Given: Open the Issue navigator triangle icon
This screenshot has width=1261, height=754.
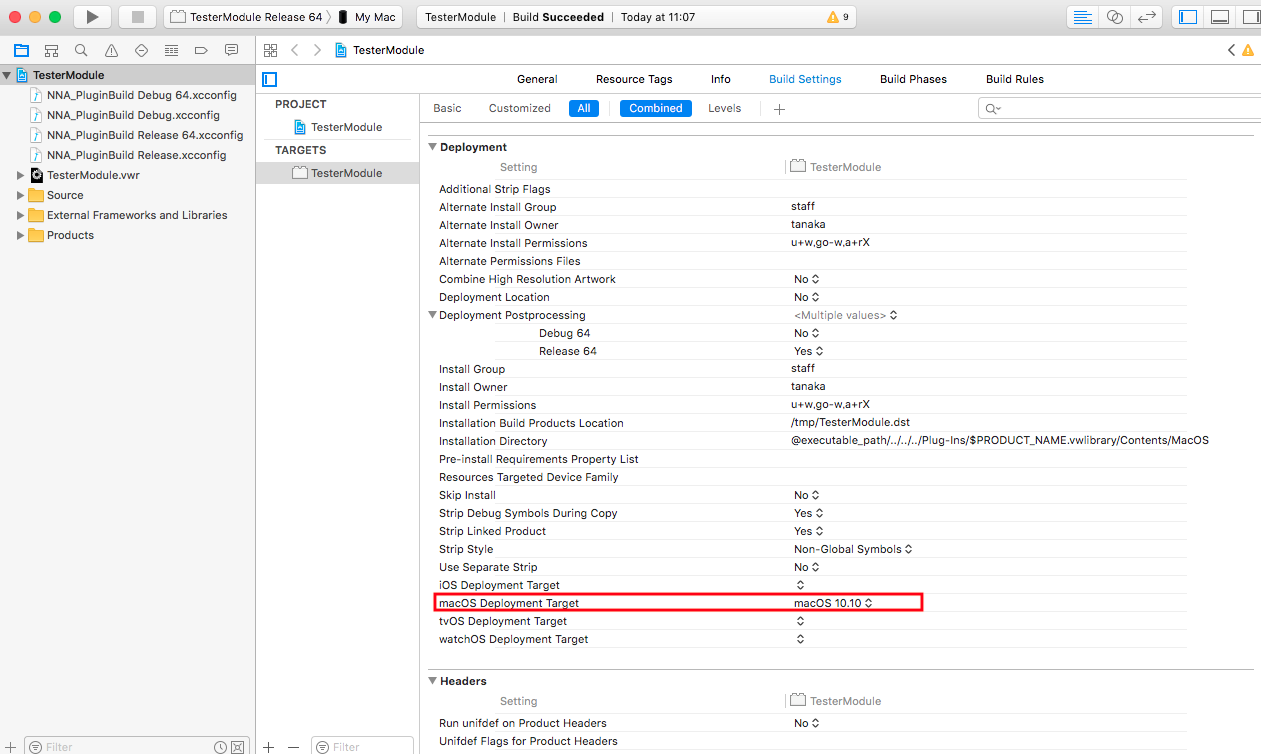Looking at the screenshot, I should click(x=111, y=50).
